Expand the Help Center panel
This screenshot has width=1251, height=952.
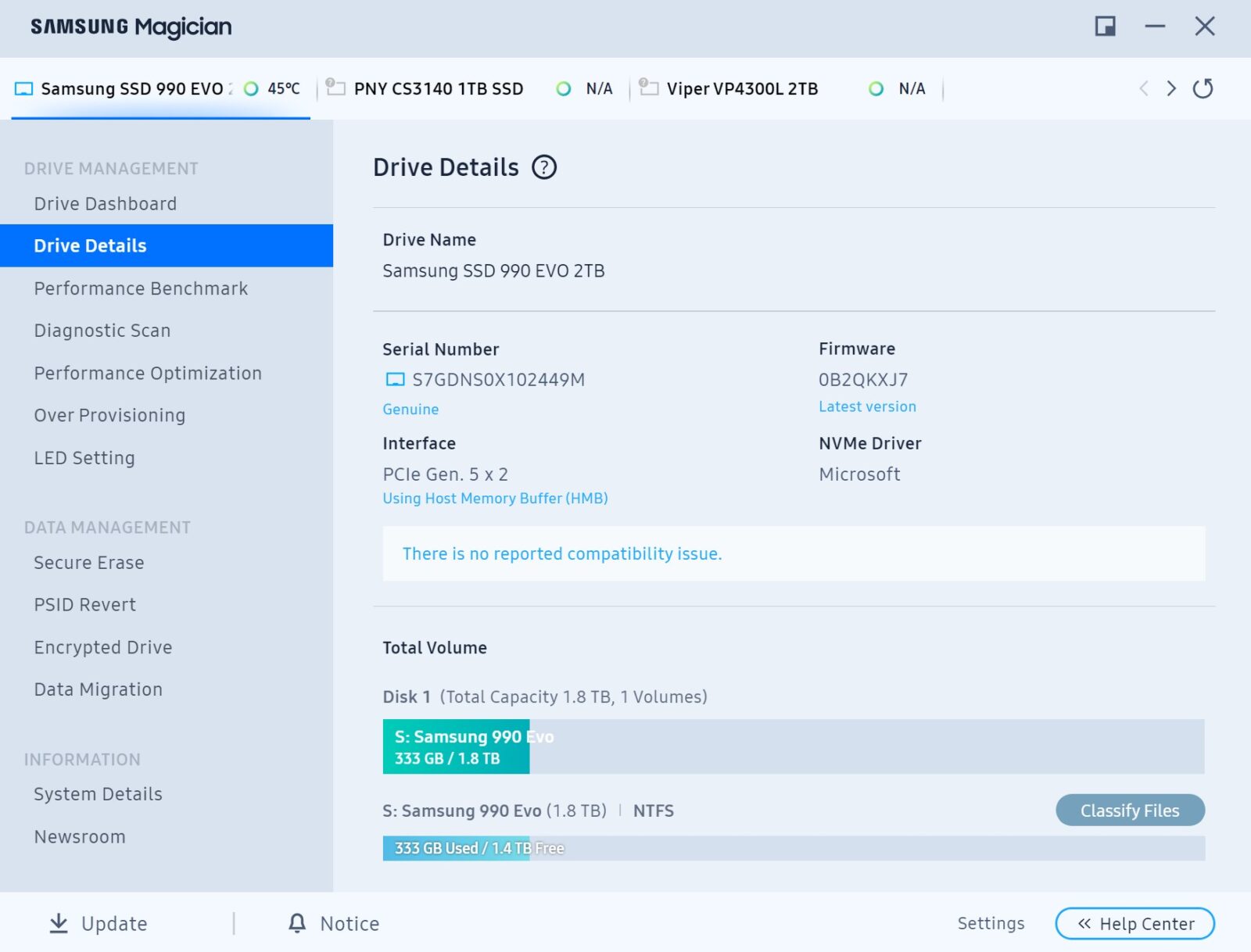(x=1135, y=923)
